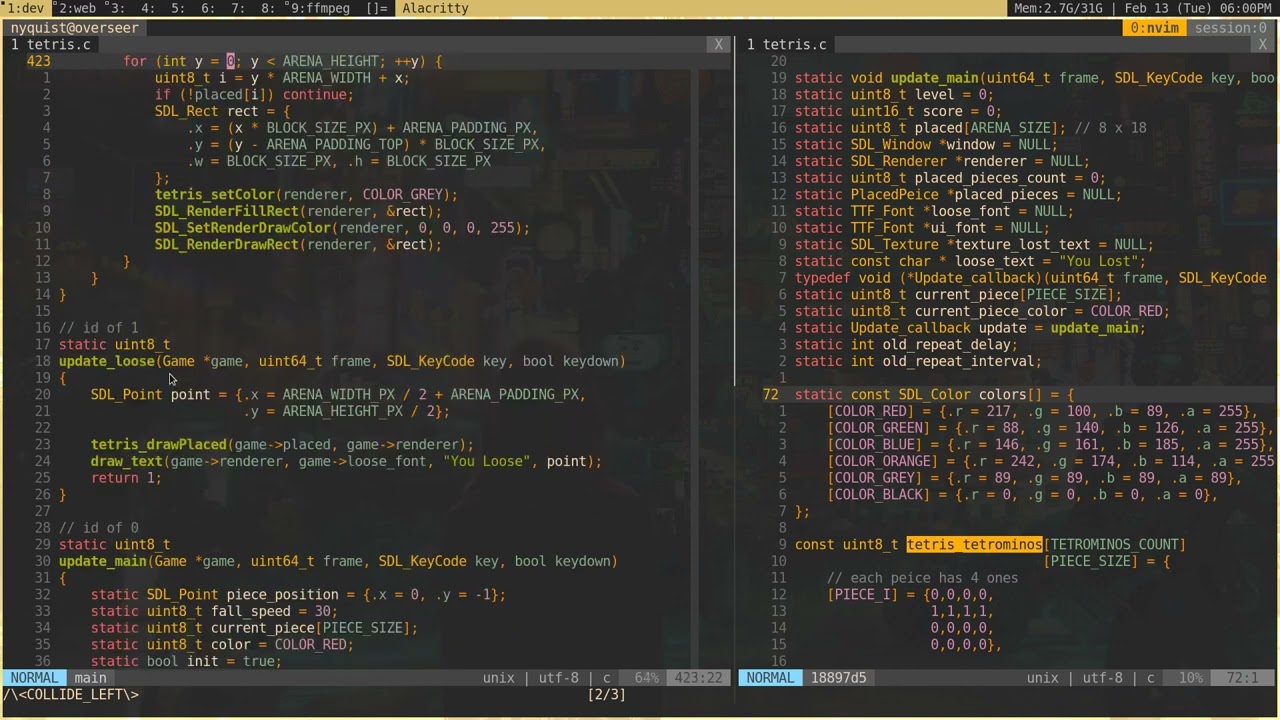The width and height of the screenshot is (1280, 720).
Task: Click the Mem:2.7G/31G memory indicator
Action: point(1062,8)
